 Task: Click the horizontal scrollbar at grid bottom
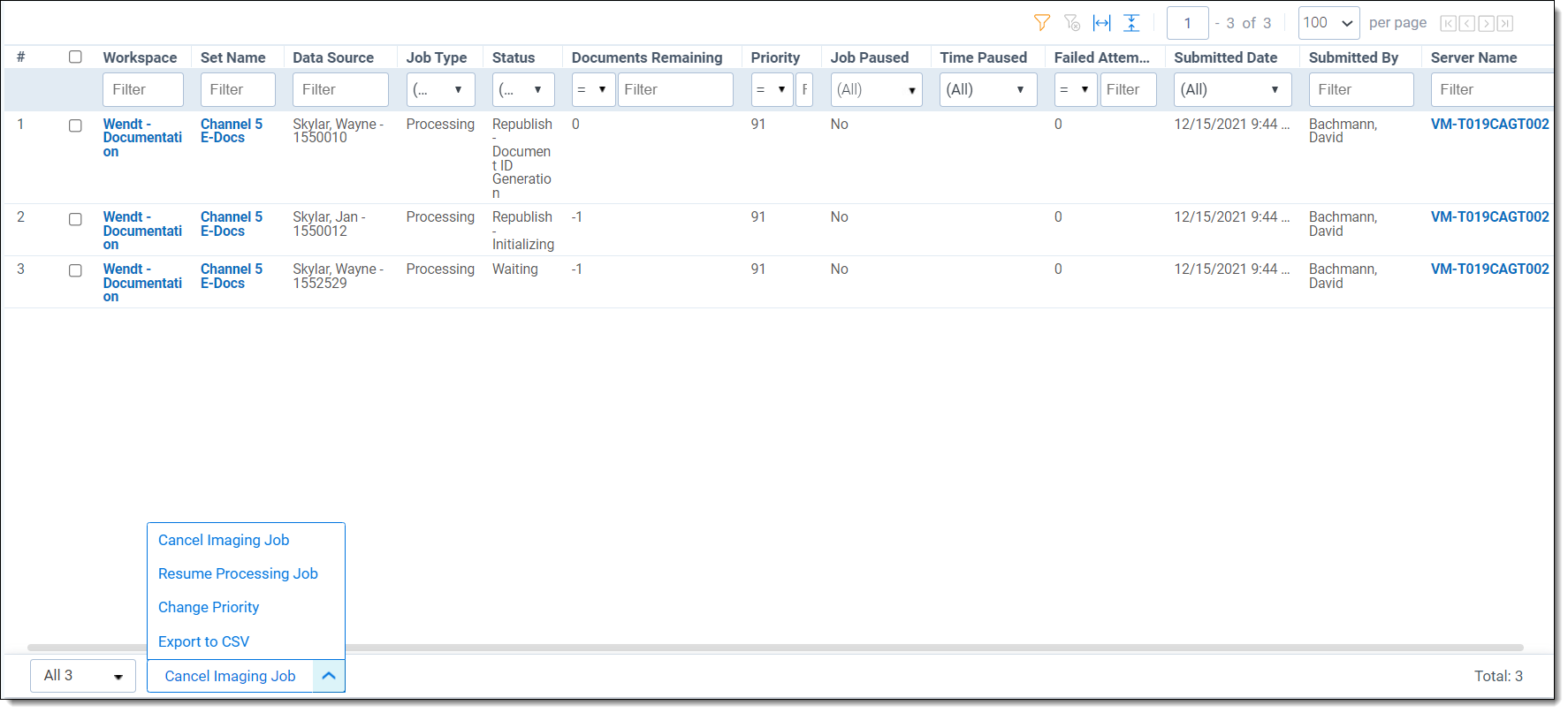775,648
